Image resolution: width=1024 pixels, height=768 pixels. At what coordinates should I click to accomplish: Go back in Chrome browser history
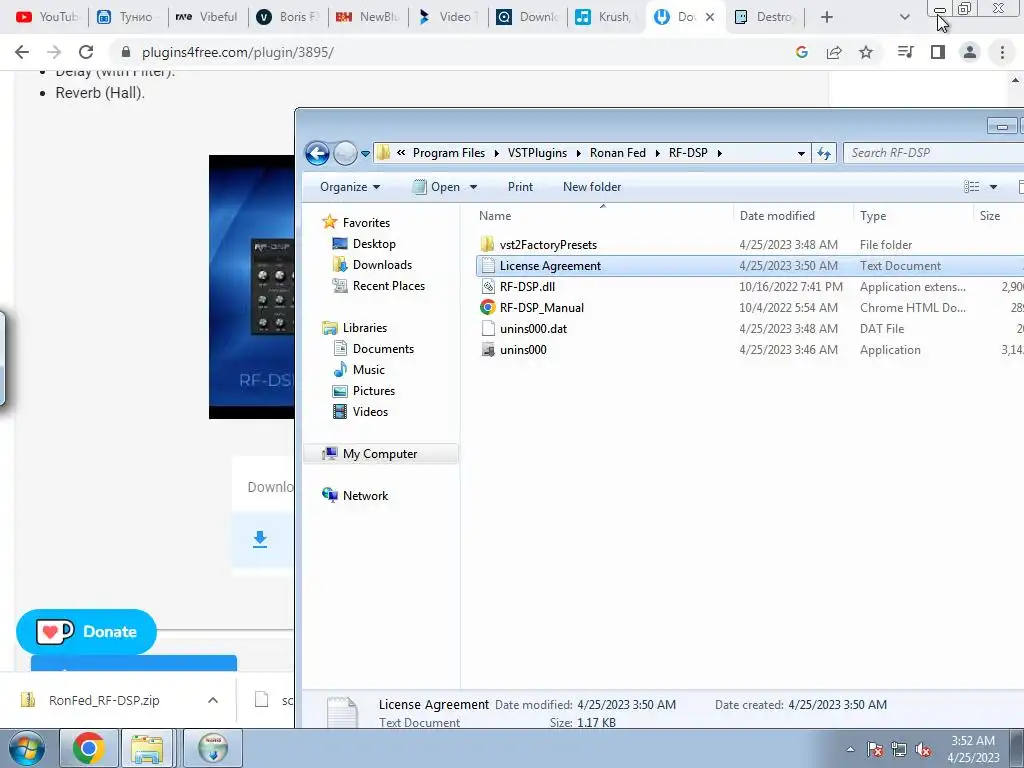22,52
